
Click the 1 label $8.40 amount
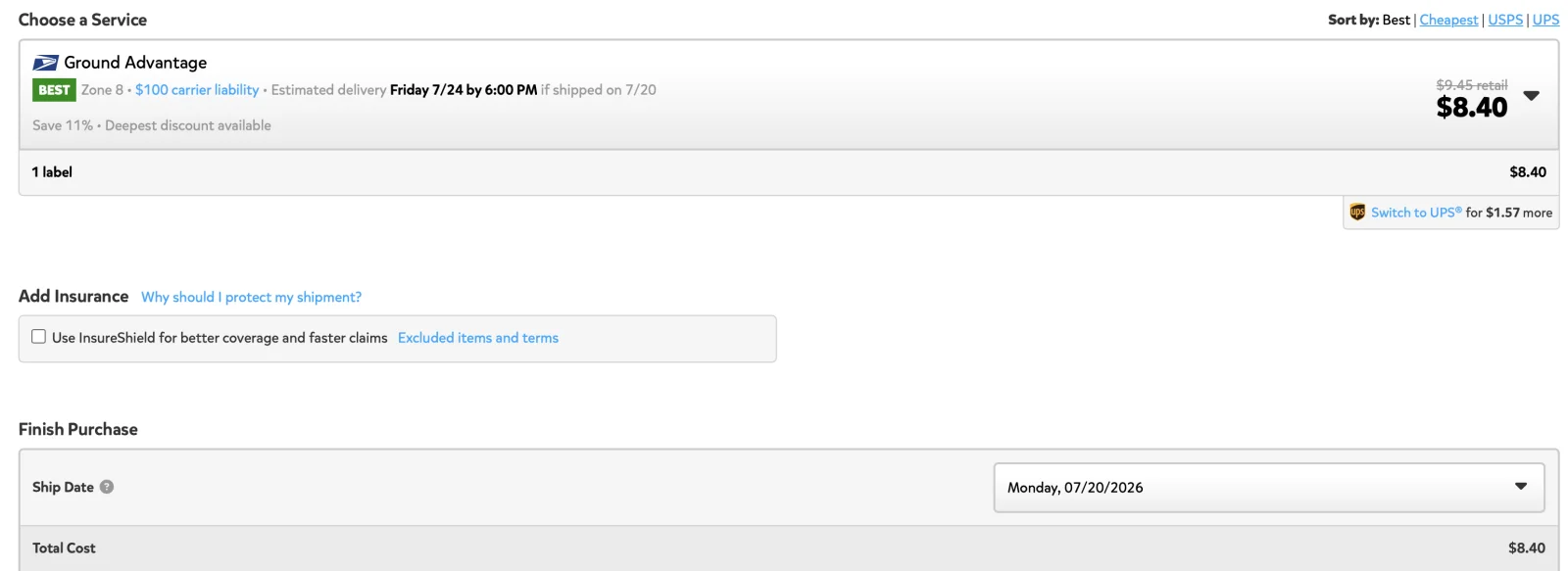[1528, 172]
